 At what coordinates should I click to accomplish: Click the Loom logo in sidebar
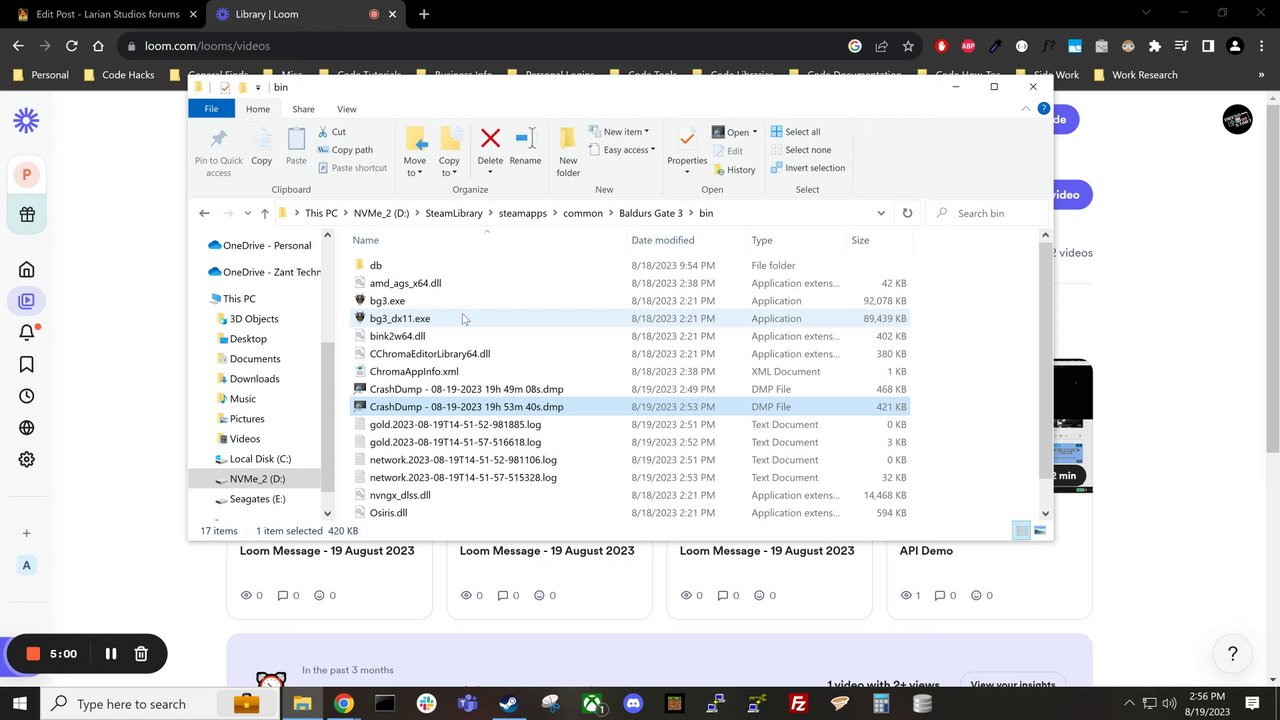click(x=27, y=121)
